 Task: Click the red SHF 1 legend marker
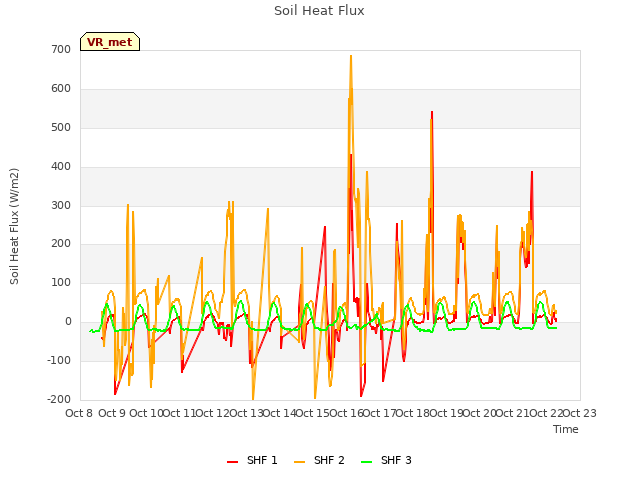pyautogui.click(x=232, y=462)
